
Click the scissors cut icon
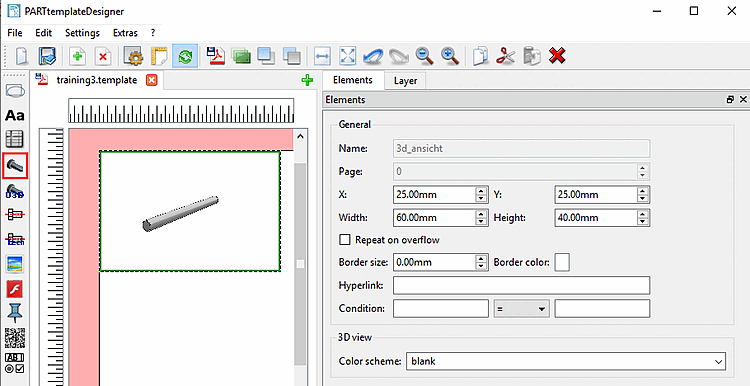505,56
